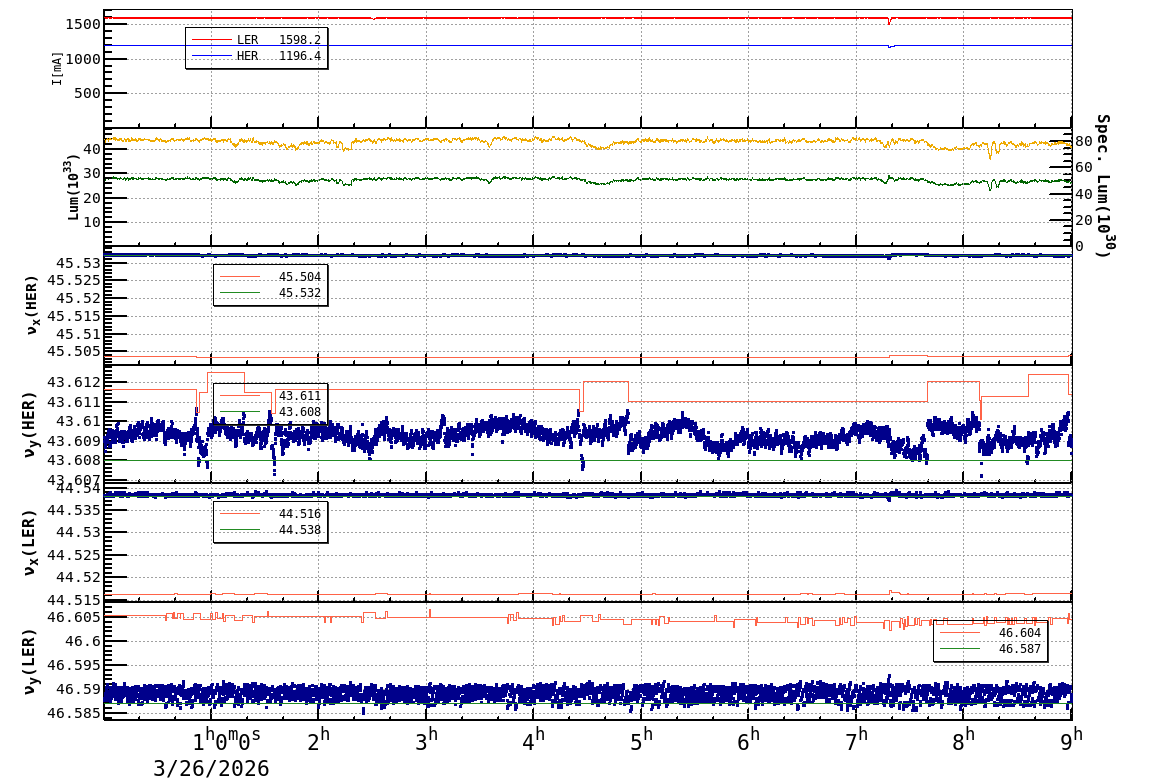1154x782 pixels.
Task: Select the νx(LER) axis label
Action: pos(30,542)
